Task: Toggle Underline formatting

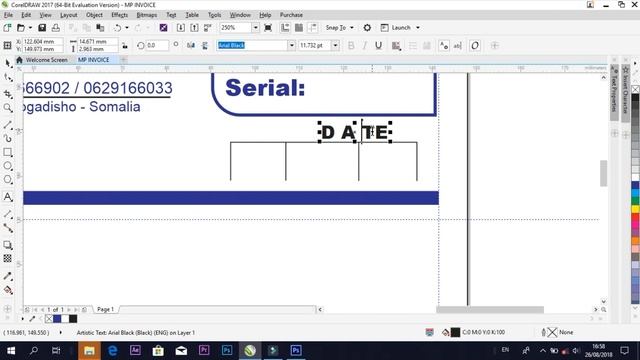Action: click(x=378, y=45)
